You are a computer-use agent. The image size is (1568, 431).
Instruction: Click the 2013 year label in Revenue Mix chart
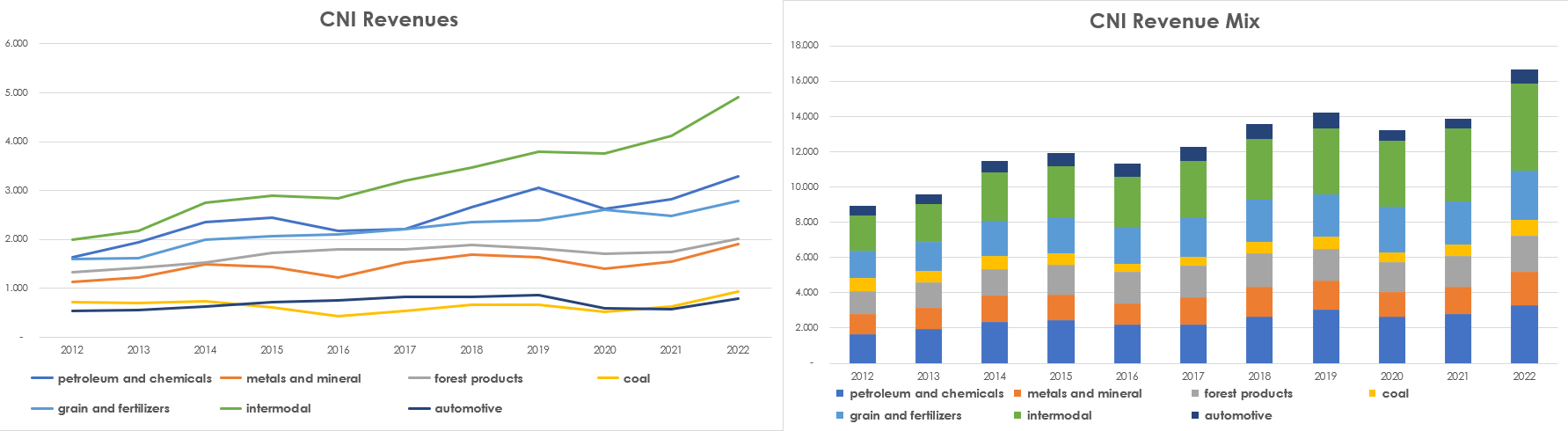click(929, 376)
